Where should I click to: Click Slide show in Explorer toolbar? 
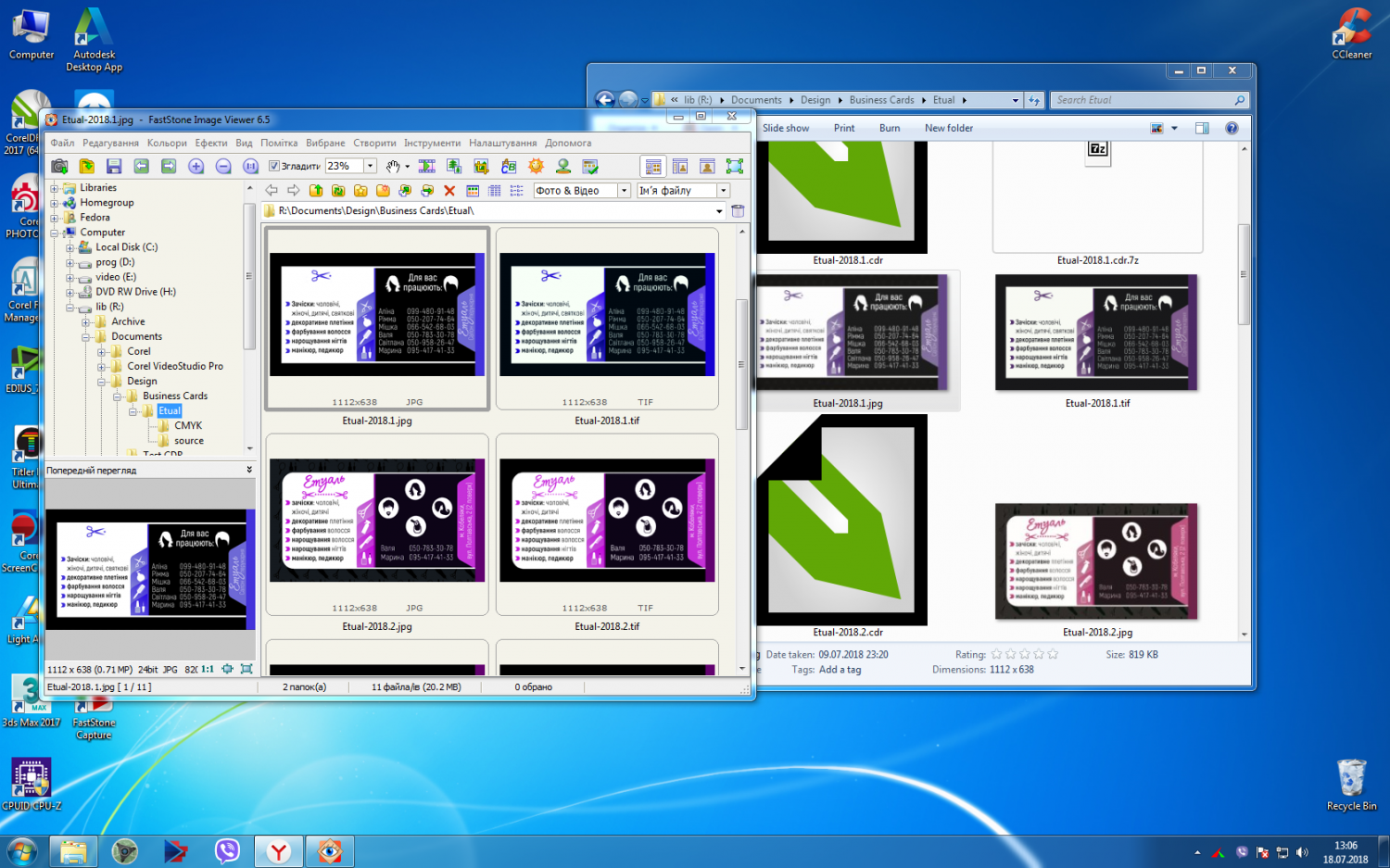point(785,129)
